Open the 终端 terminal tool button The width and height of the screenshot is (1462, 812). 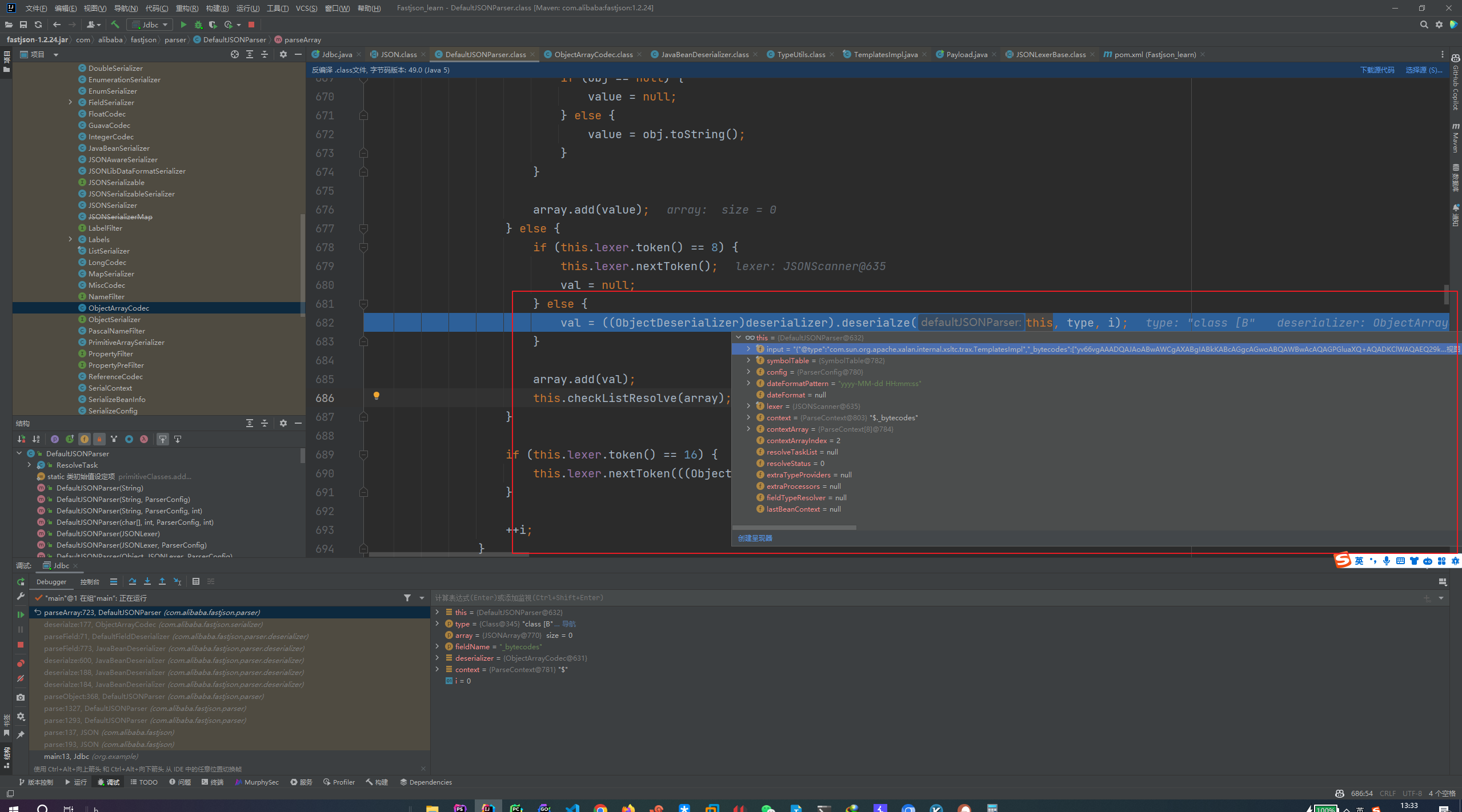coord(213,782)
